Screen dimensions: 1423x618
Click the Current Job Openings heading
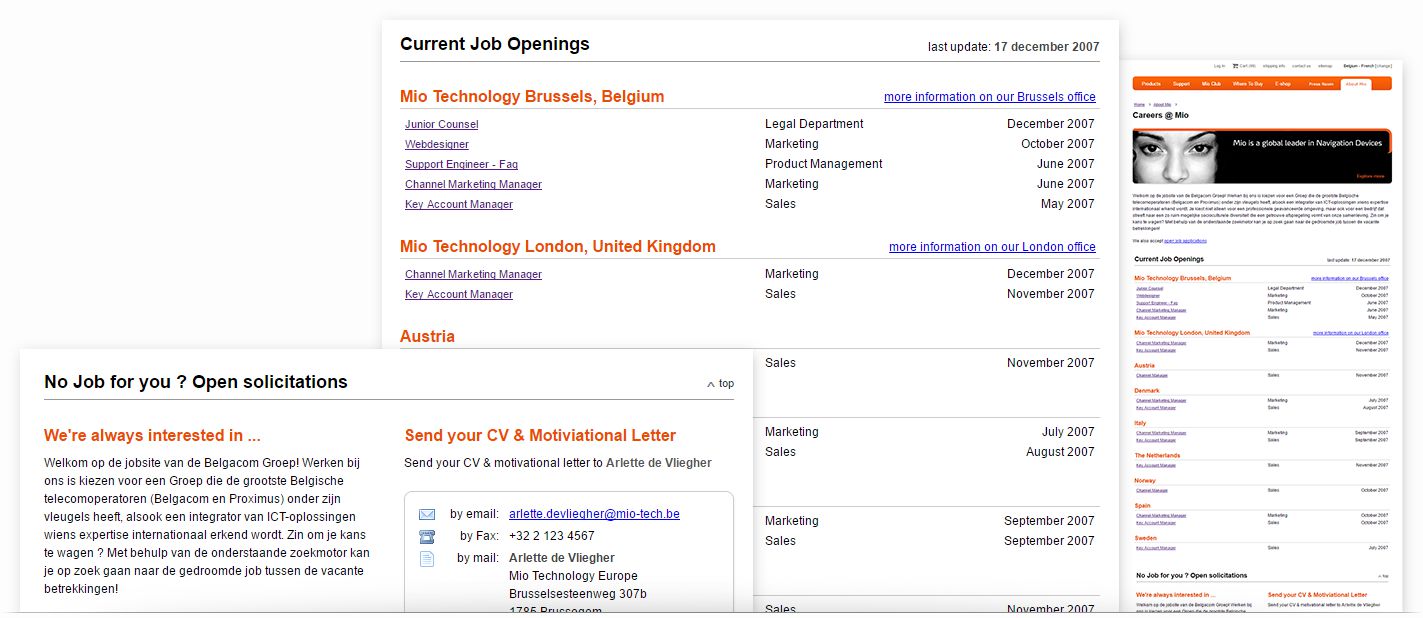pos(495,44)
